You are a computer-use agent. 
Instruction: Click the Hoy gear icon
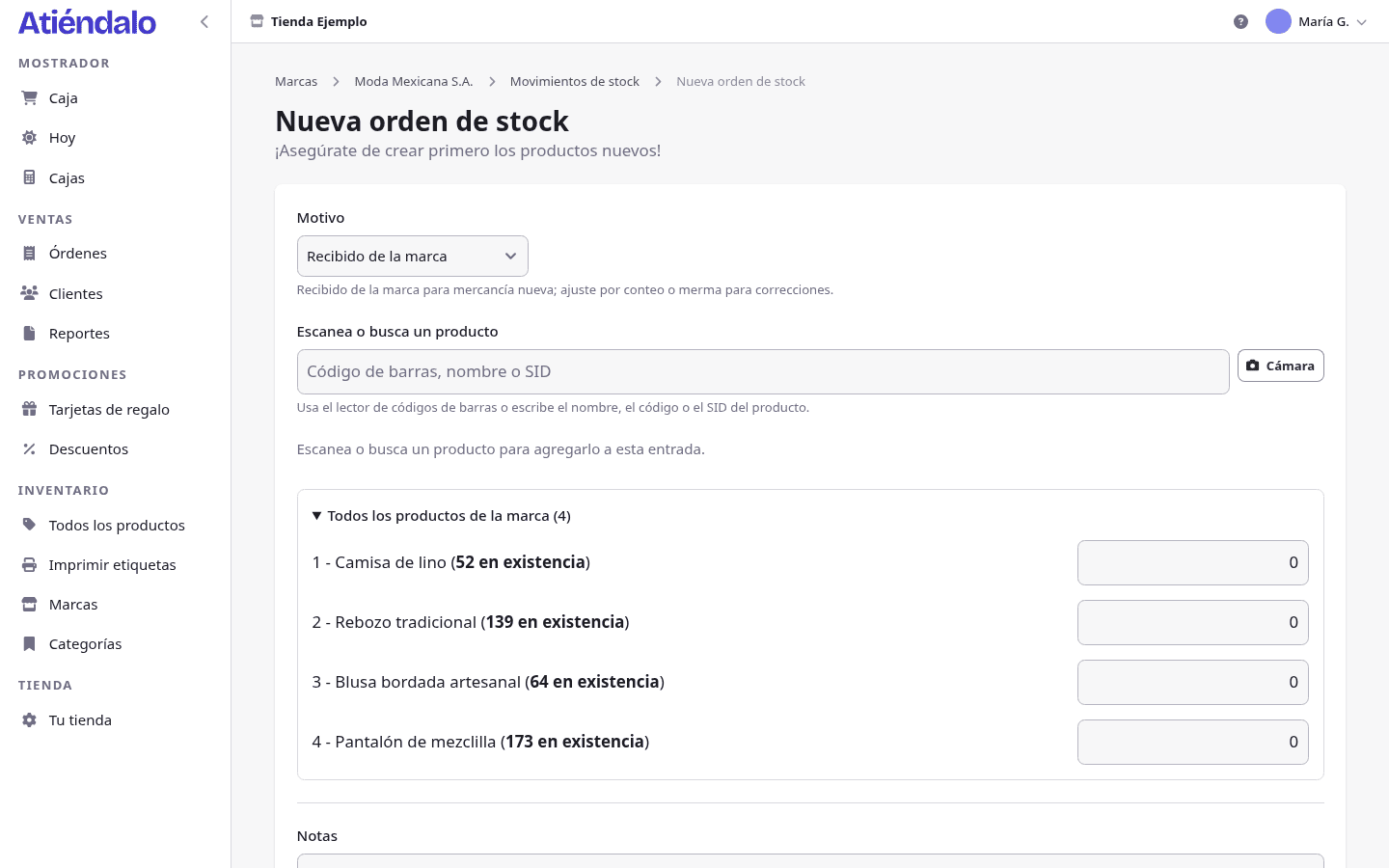point(29,137)
